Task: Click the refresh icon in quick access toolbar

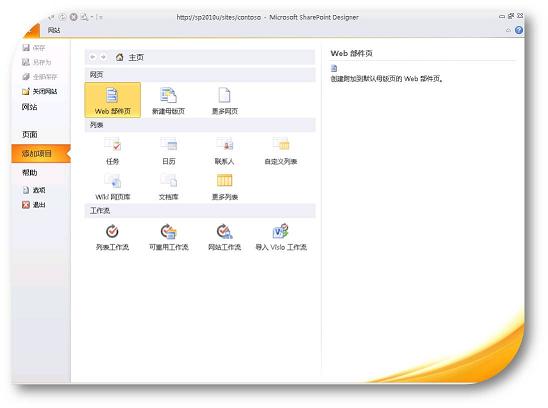Action: [x=62, y=17]
